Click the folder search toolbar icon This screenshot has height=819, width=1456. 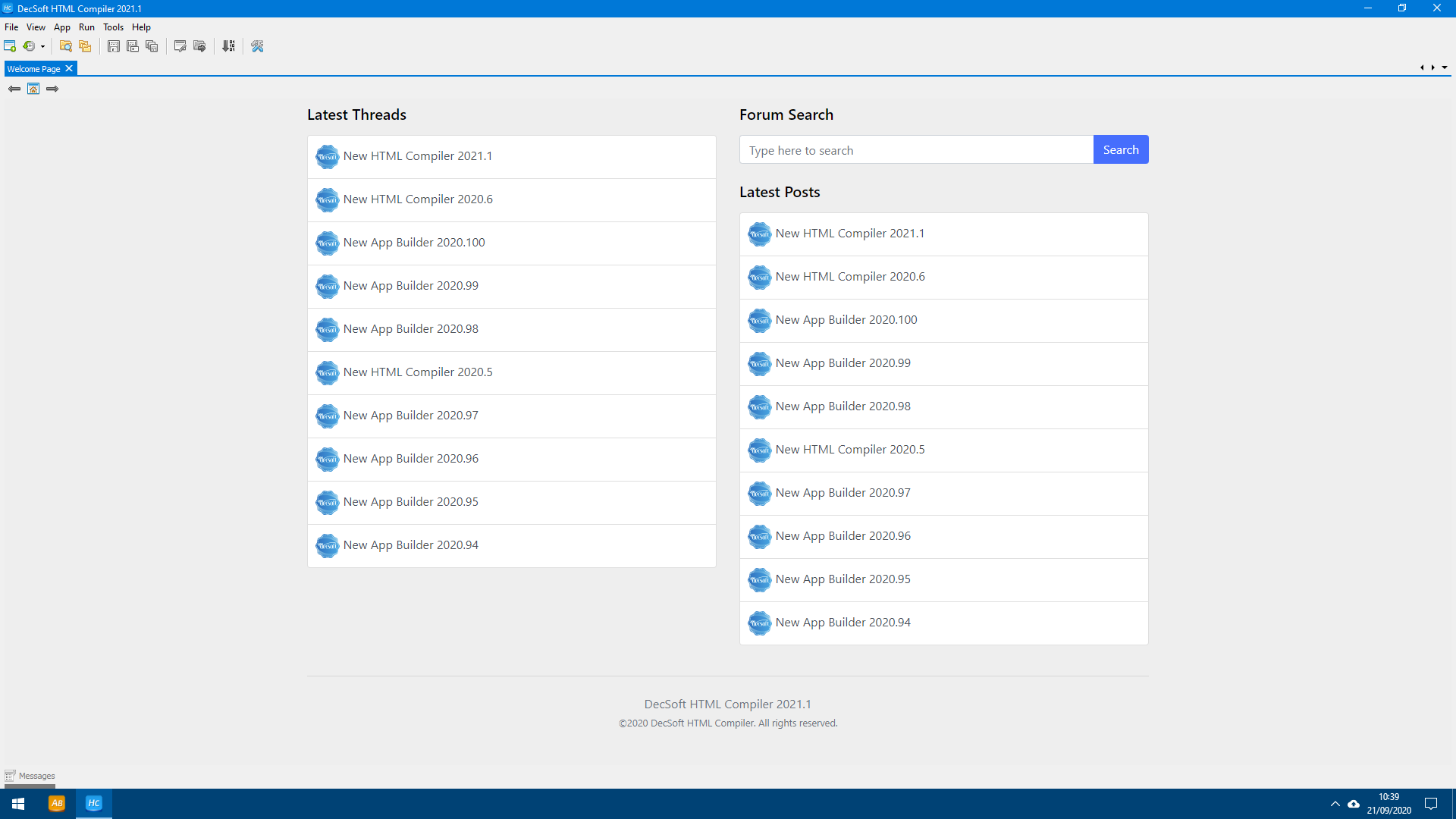(66, 46)
